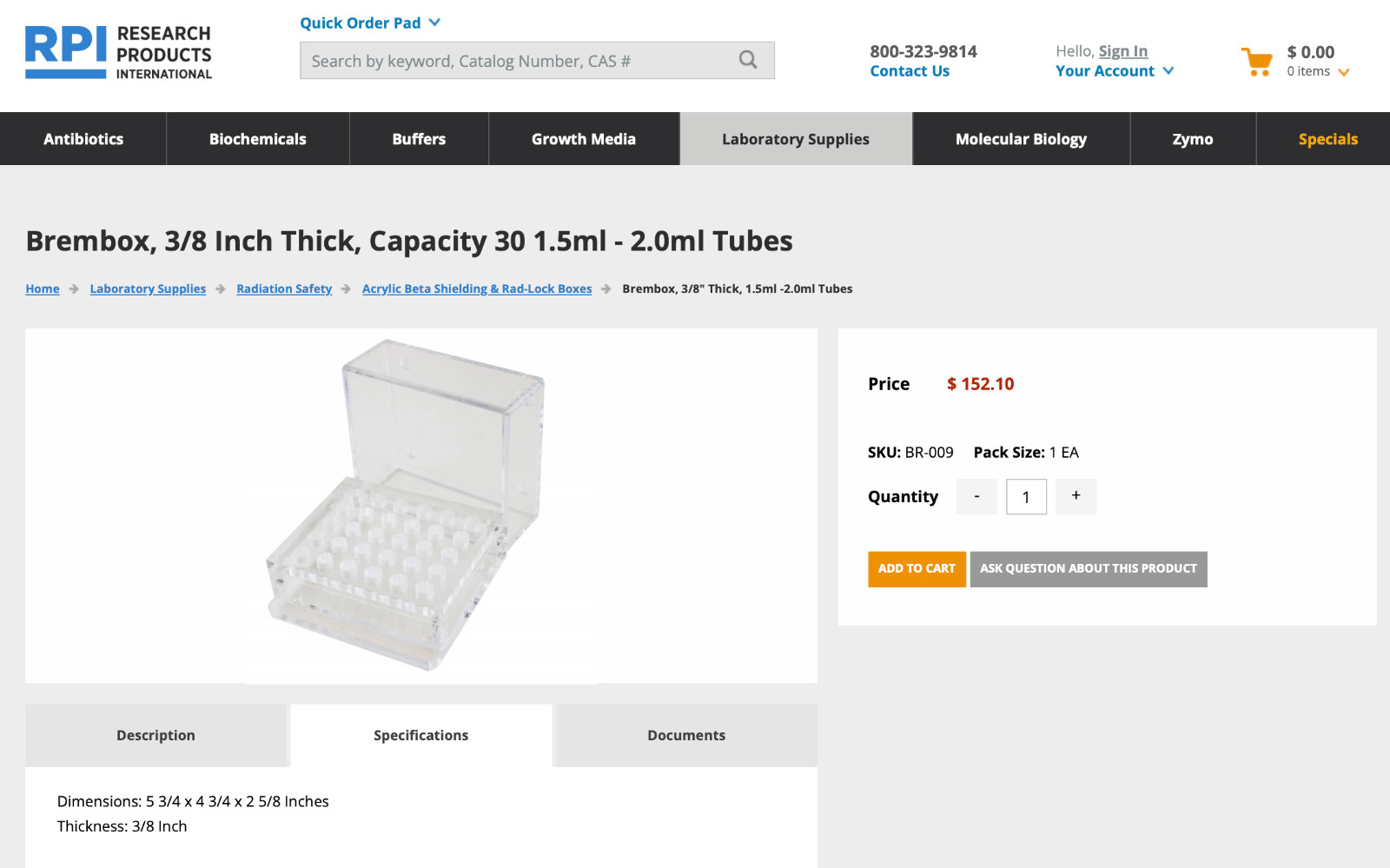Expand the cart items chevron
Image resolution: width=1390 pixels, height=868 pixels.
(1344, 72)
